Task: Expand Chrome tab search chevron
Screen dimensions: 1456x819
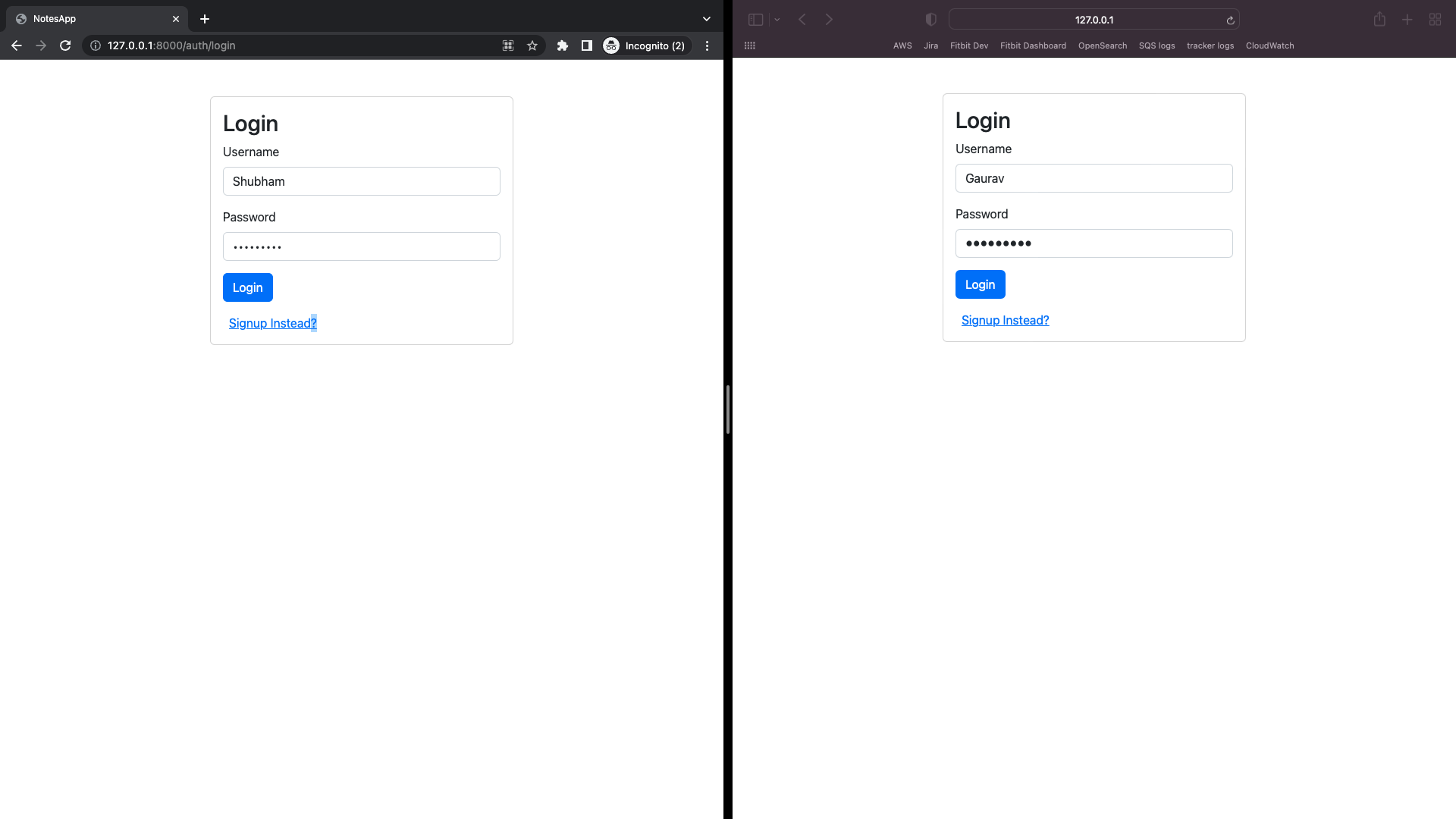Action: 707,19
